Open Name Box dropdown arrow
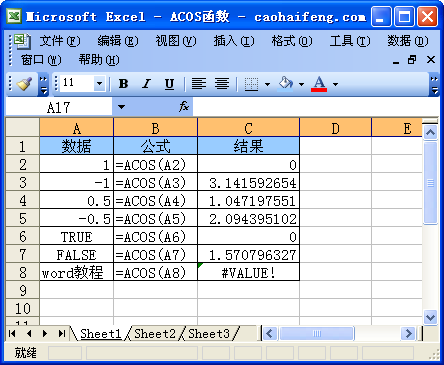 coord(121,107)
